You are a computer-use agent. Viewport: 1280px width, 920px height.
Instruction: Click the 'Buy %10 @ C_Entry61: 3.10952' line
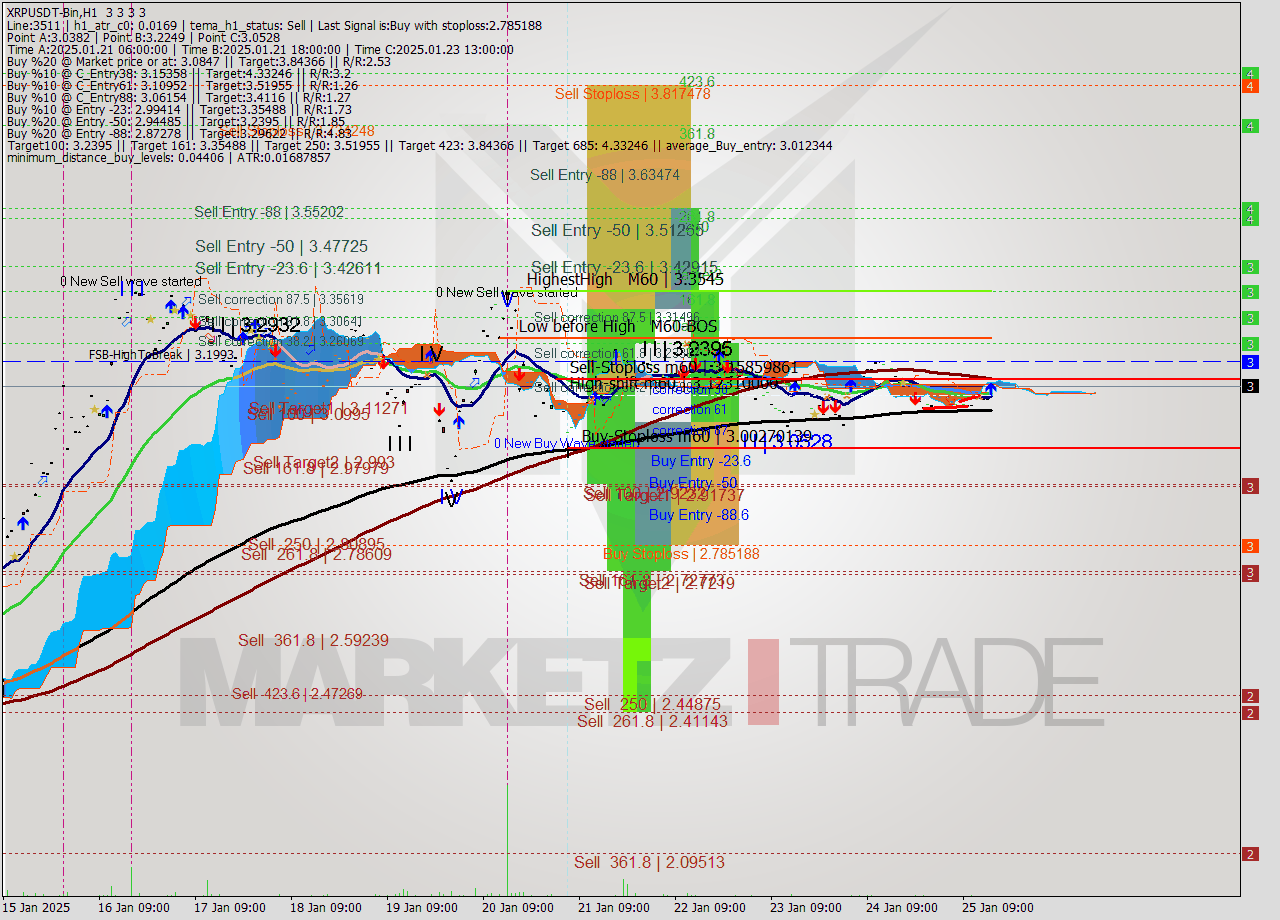coord(182,85)
